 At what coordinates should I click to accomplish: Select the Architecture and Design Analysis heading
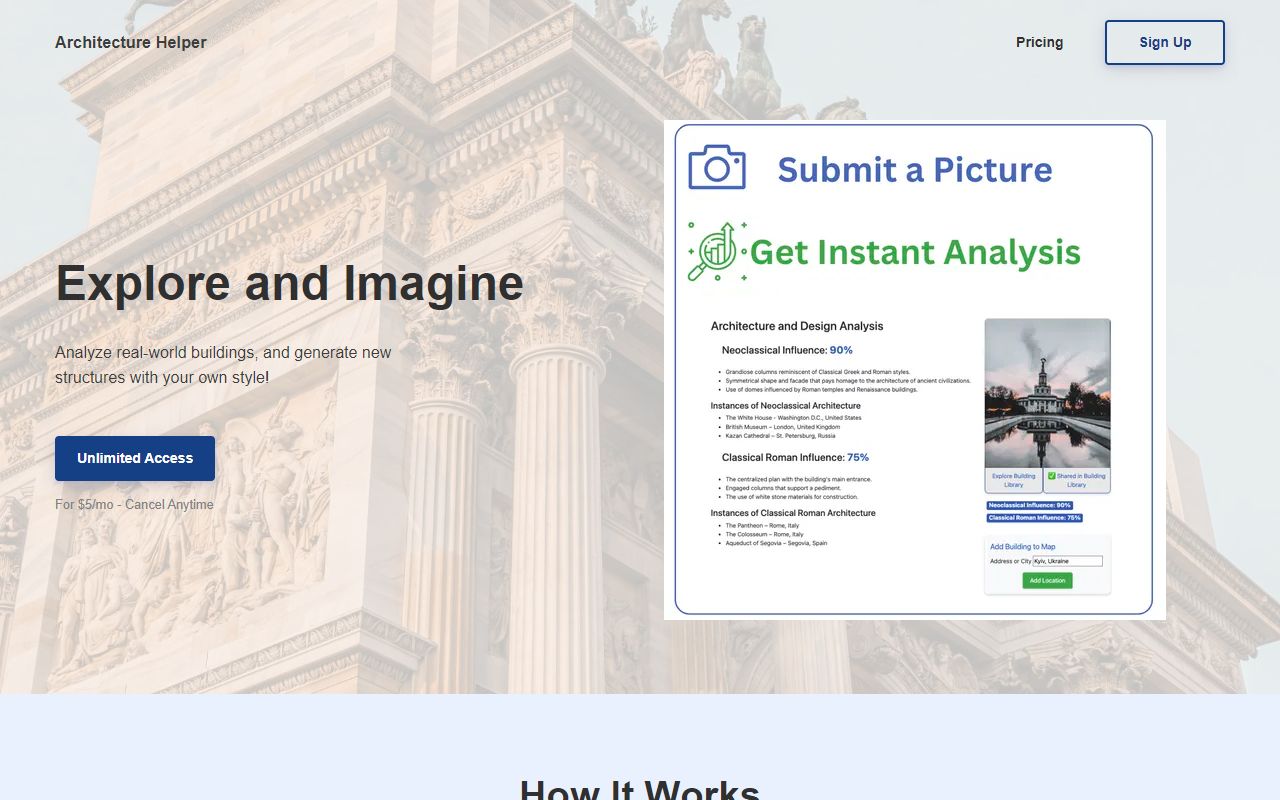[796, 326]
